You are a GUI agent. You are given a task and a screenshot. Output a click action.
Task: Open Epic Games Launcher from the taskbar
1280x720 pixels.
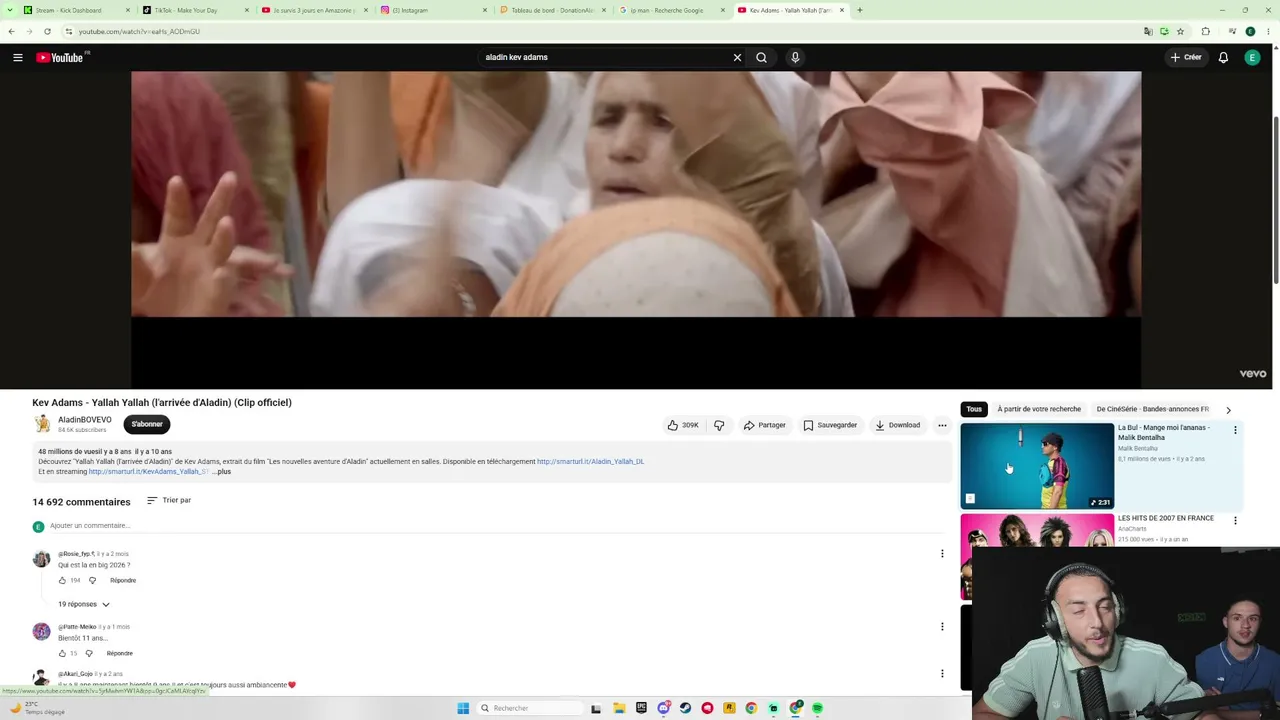(641, 708)
